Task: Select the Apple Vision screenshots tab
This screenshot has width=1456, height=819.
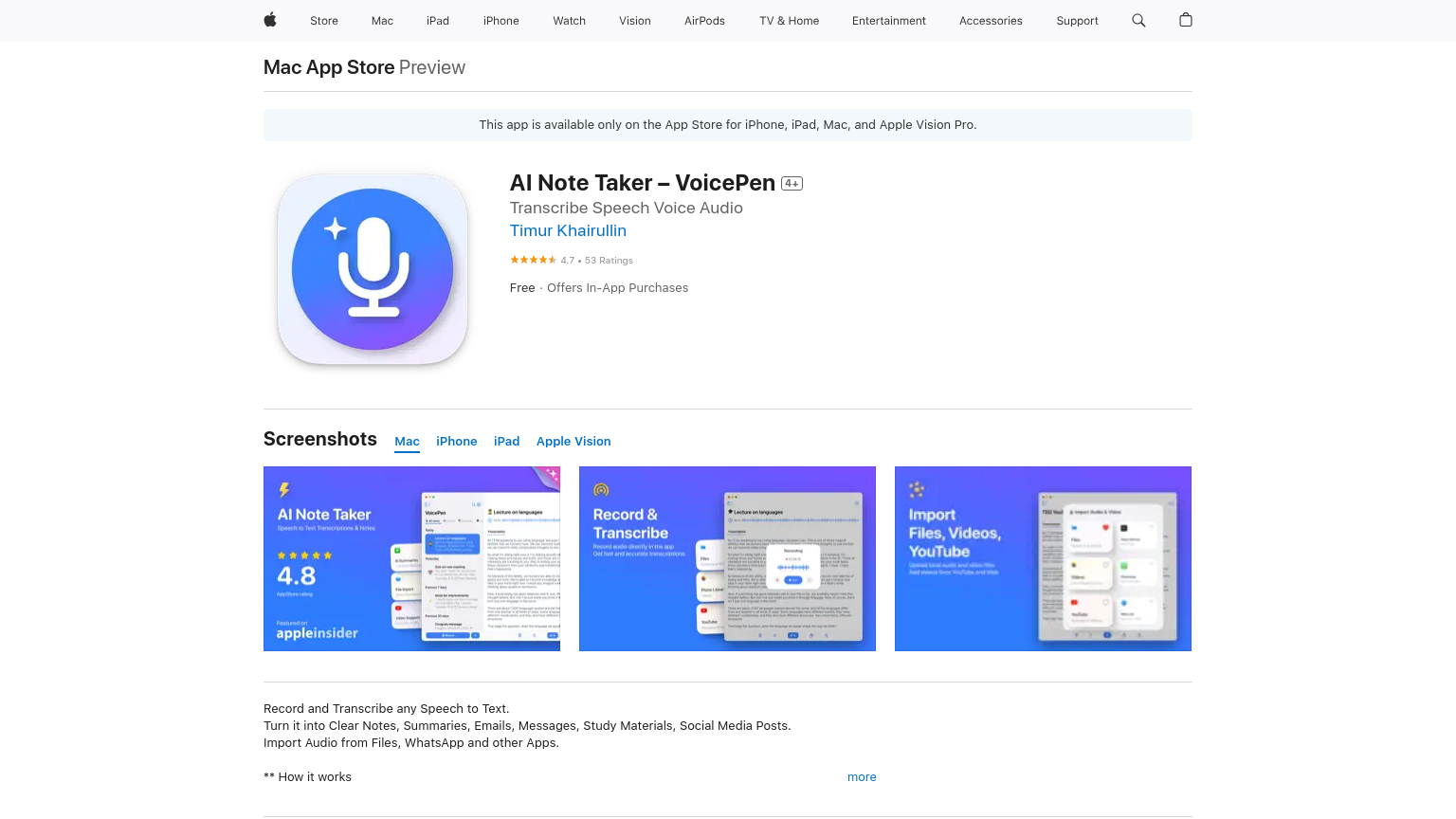Action: coord(573,441)
